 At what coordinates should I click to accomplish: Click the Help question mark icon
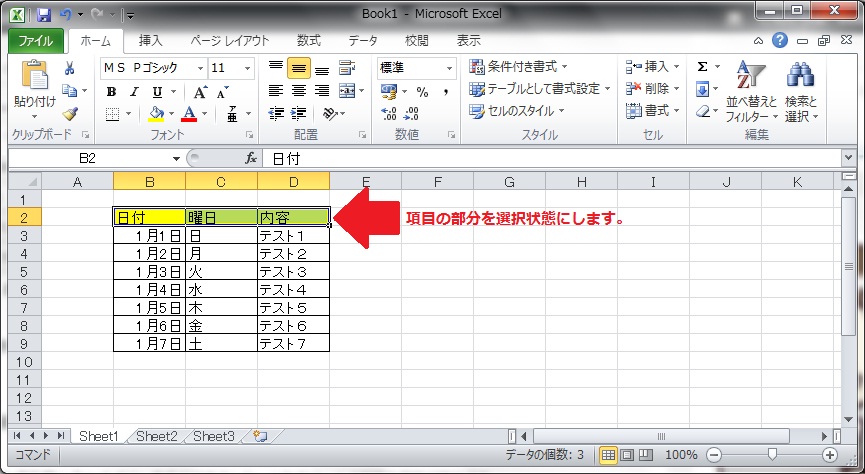779,40
